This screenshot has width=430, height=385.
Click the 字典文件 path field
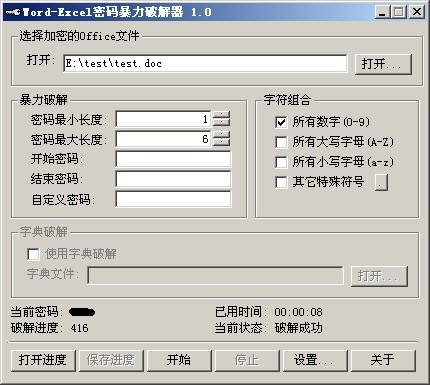coord(215,275)
